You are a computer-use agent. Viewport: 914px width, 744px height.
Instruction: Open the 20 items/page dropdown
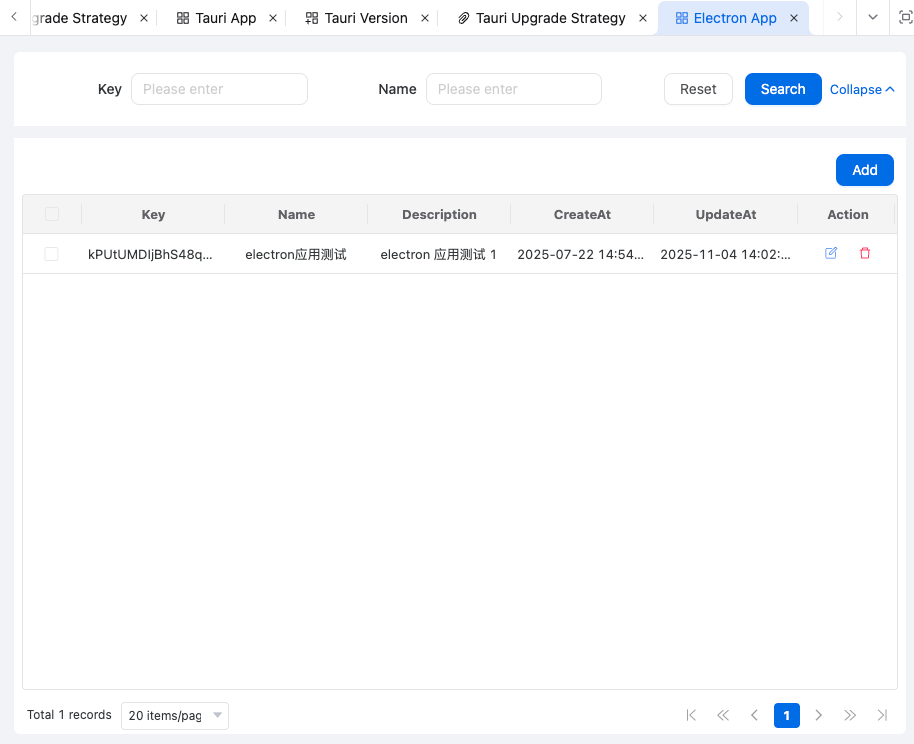(175, 716)
